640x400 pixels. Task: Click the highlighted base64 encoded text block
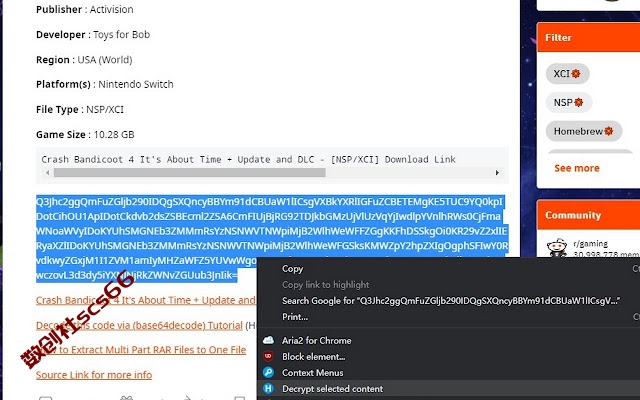(272, 238)
